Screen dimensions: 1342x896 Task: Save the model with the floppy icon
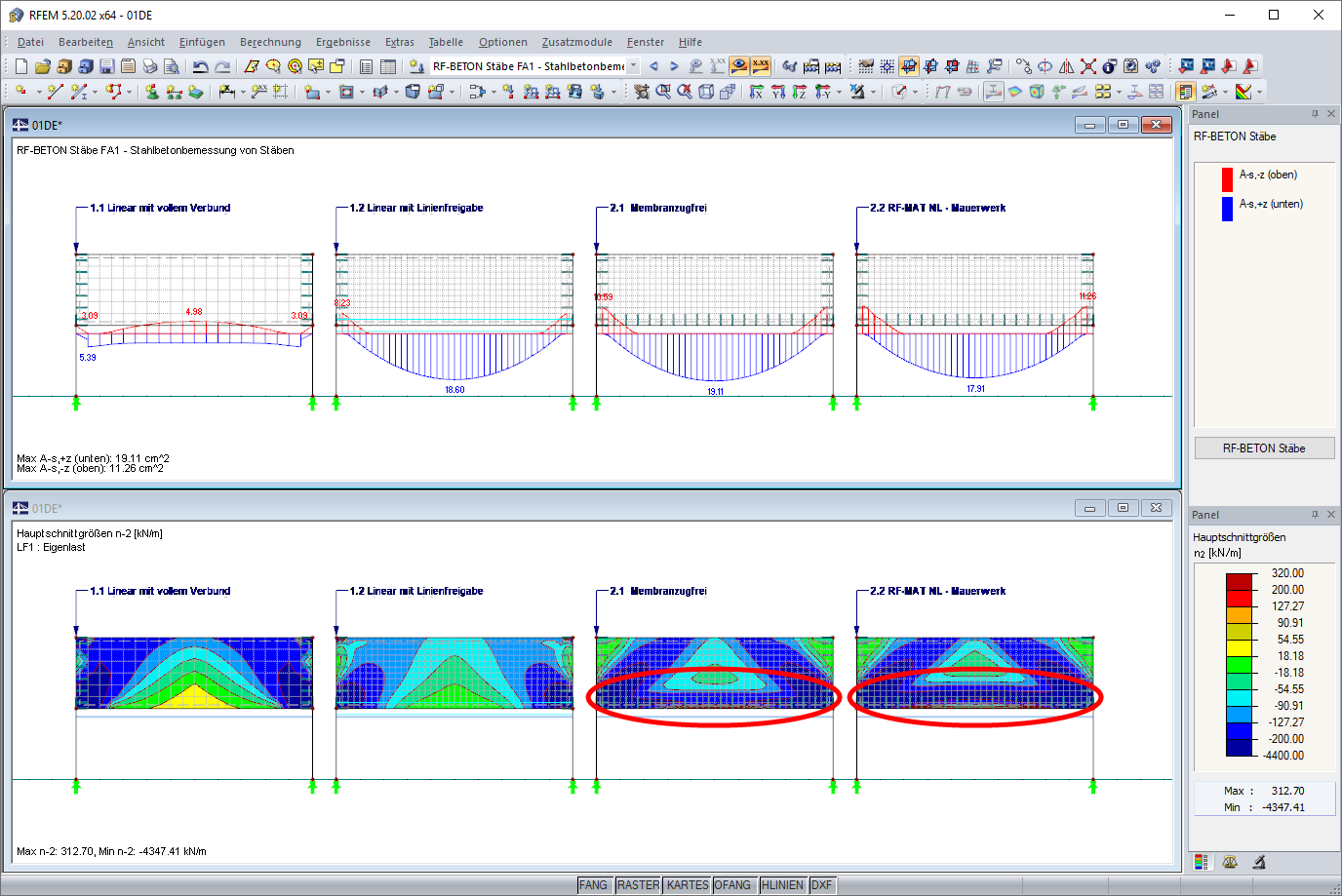click(107, 66)
